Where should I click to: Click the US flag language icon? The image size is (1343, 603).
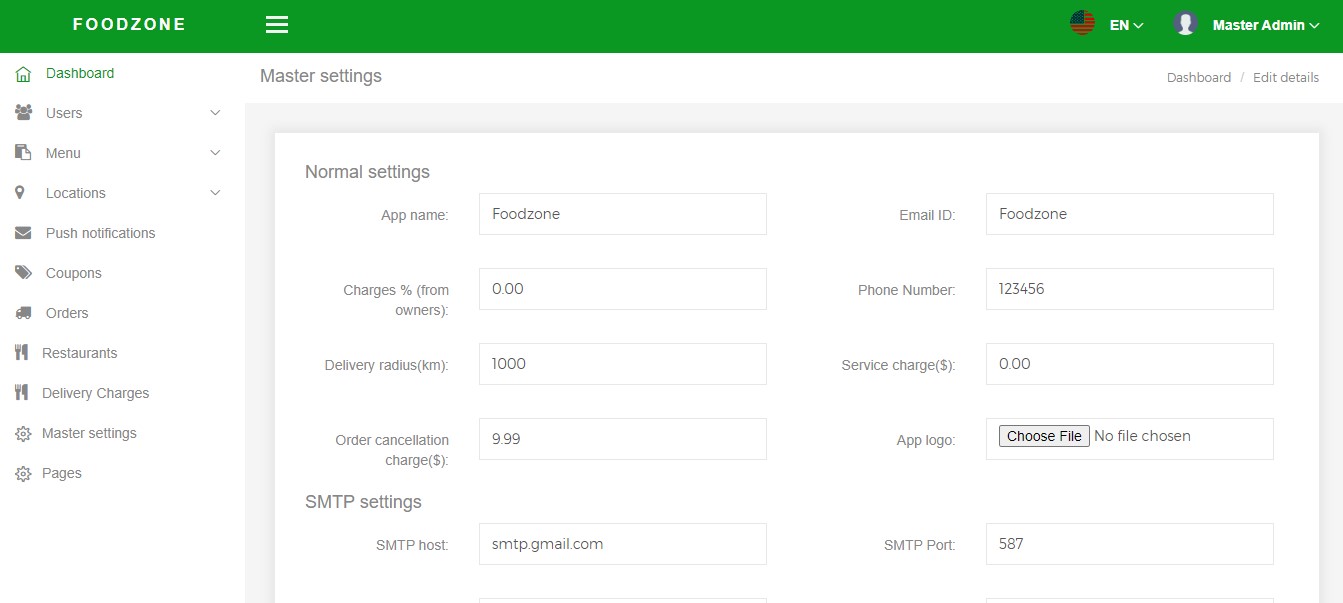pyautogui.click(x=1082, y=24)
